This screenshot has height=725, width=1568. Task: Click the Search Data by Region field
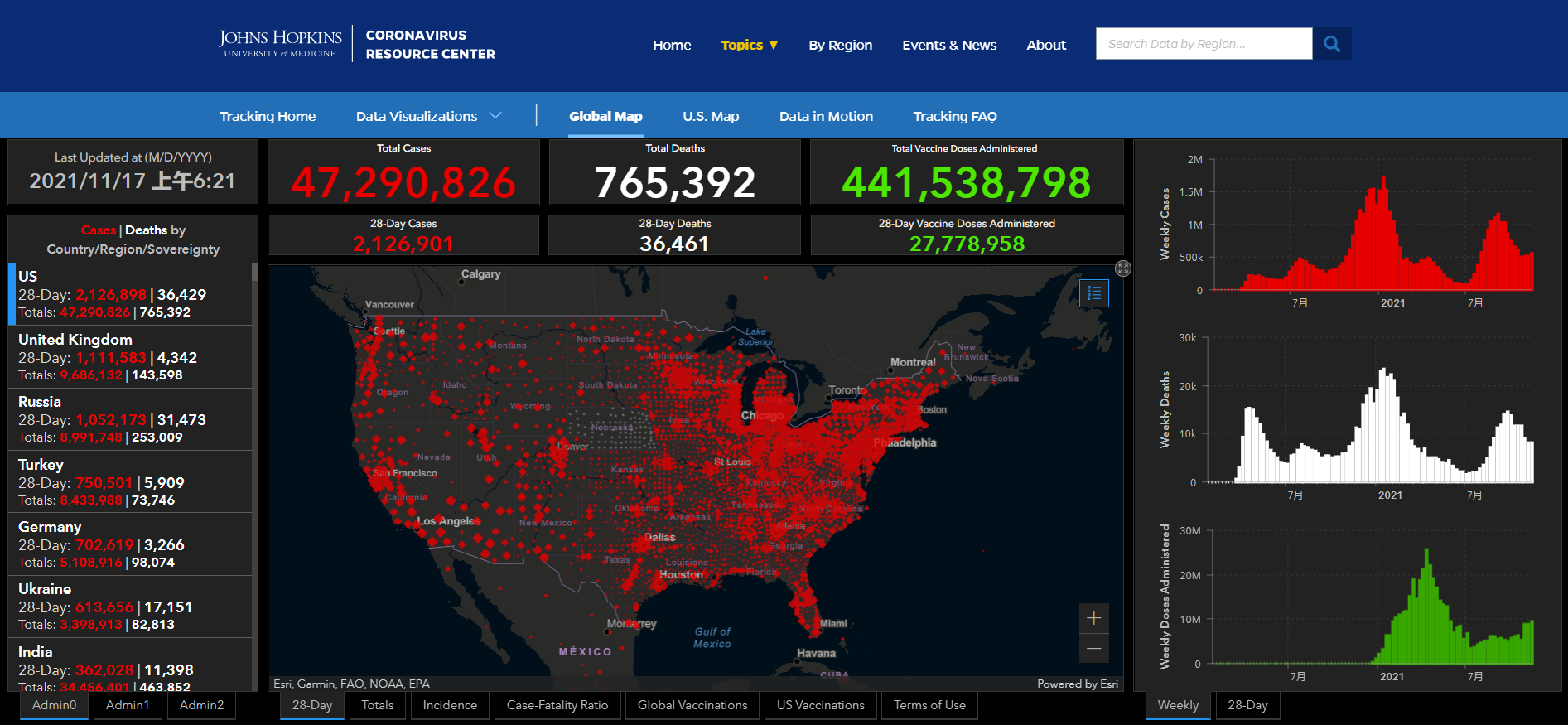click(x=1204, y=44)
